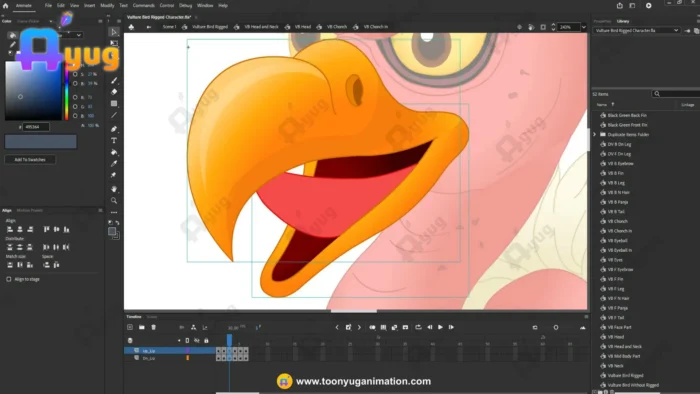Select the Hand tool
Viewport: 700px width, 394px height.
(x=114, y=189)
